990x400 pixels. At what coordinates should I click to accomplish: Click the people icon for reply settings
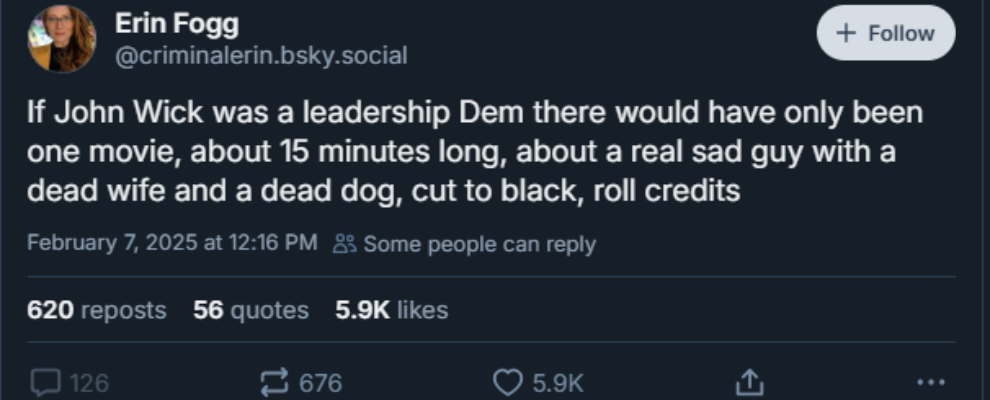pyautogui.click(x=344, y=243)
